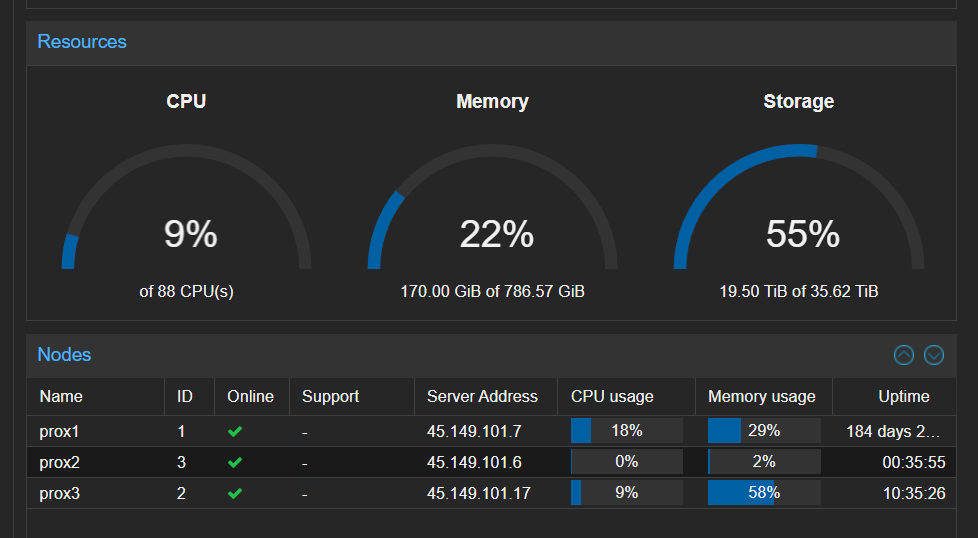Click the Memory gauge showing 22%
Image resolution: width=978 pixels, height=538 pixels.
493,207
